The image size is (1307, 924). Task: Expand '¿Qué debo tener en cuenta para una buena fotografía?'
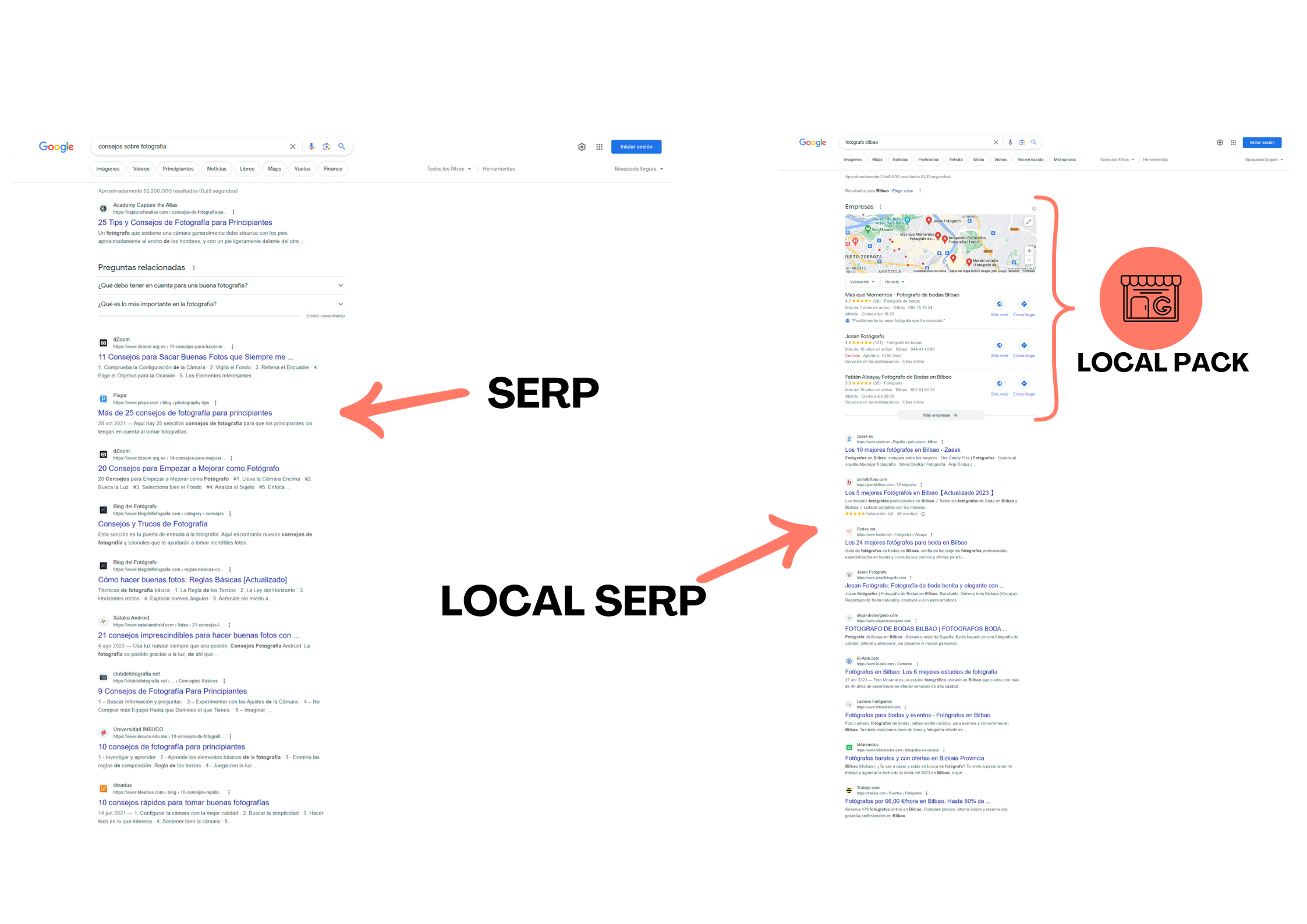(x=221, y=285)
